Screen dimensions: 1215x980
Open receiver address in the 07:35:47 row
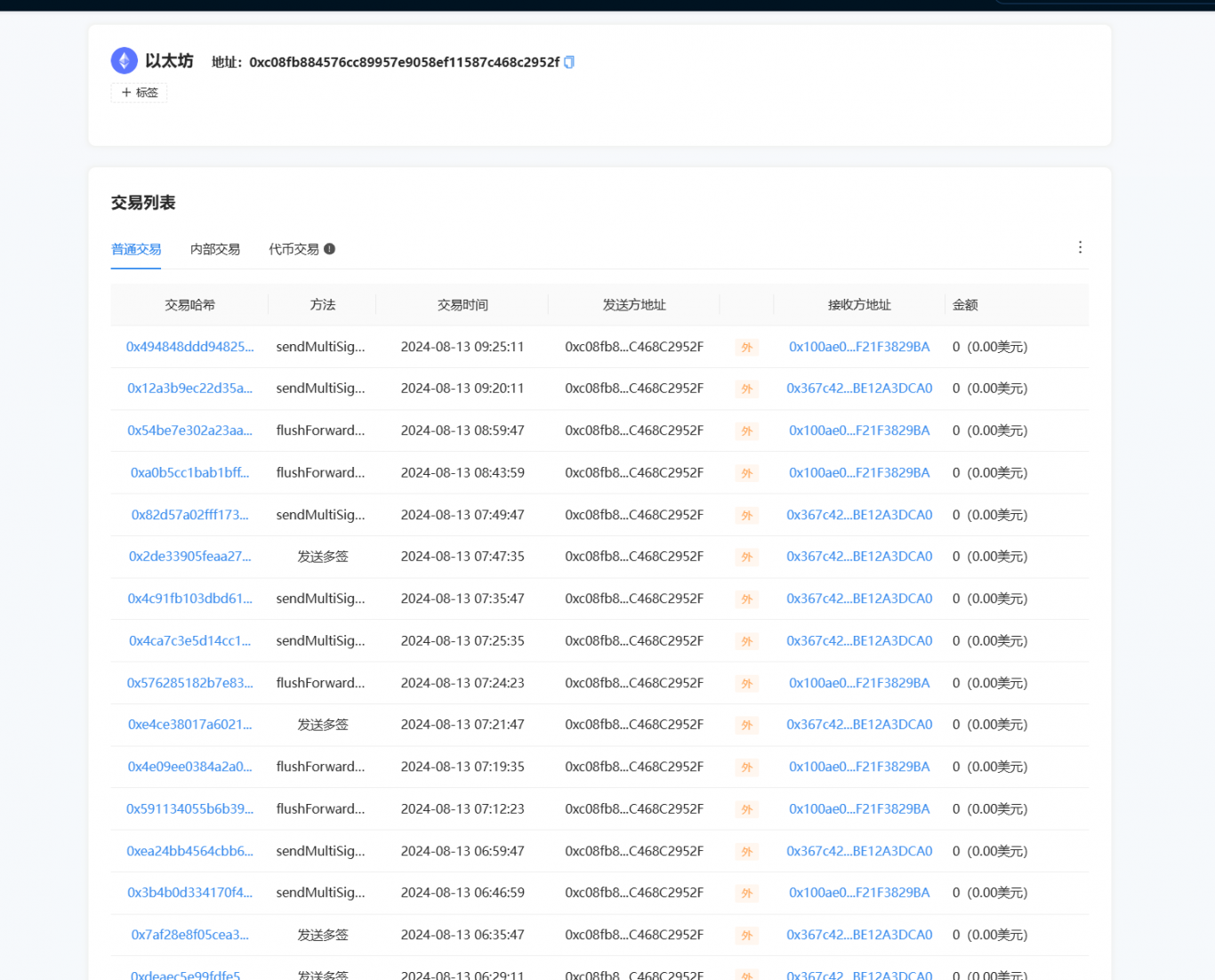pos(859,598)
